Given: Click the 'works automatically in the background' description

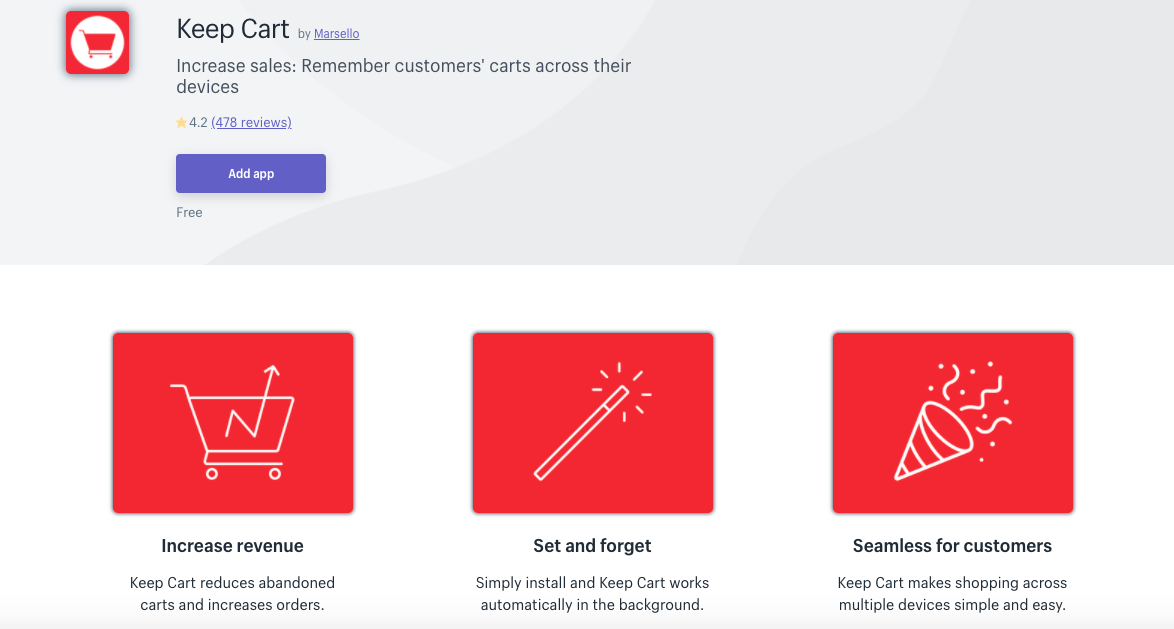Looking at the screenshot, I should tap(592, 594).
